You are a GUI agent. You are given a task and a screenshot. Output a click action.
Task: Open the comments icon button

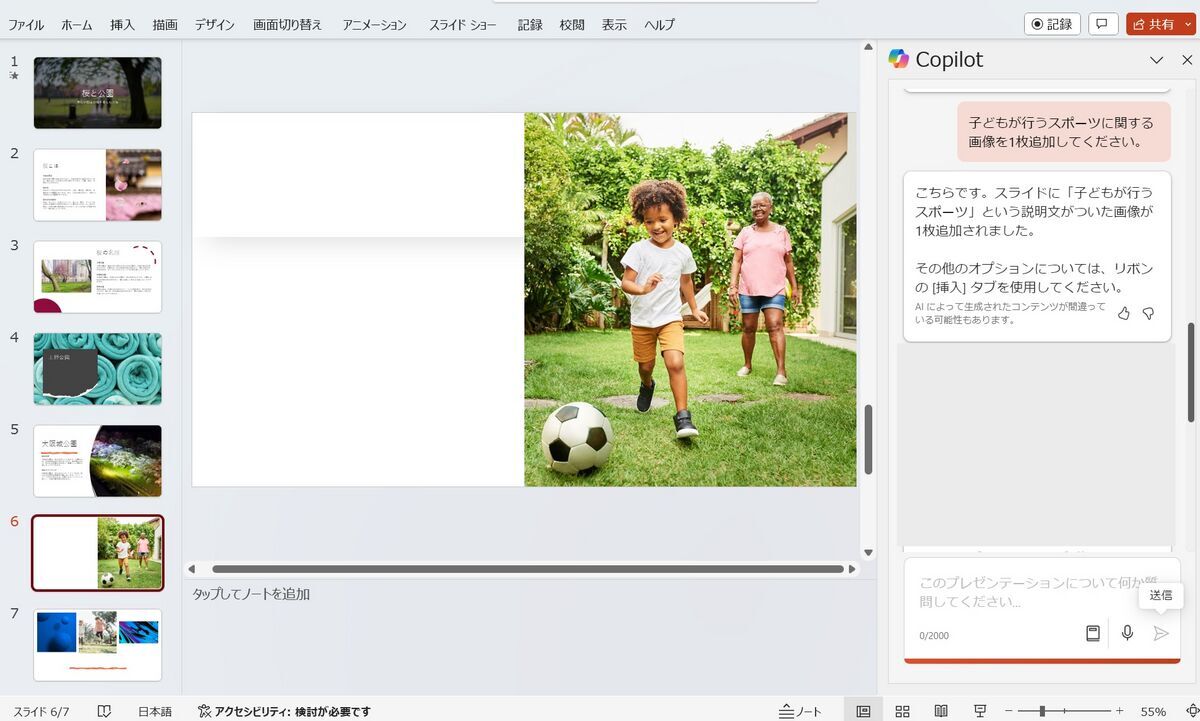pyautogui.click(x=1102, y=24)
